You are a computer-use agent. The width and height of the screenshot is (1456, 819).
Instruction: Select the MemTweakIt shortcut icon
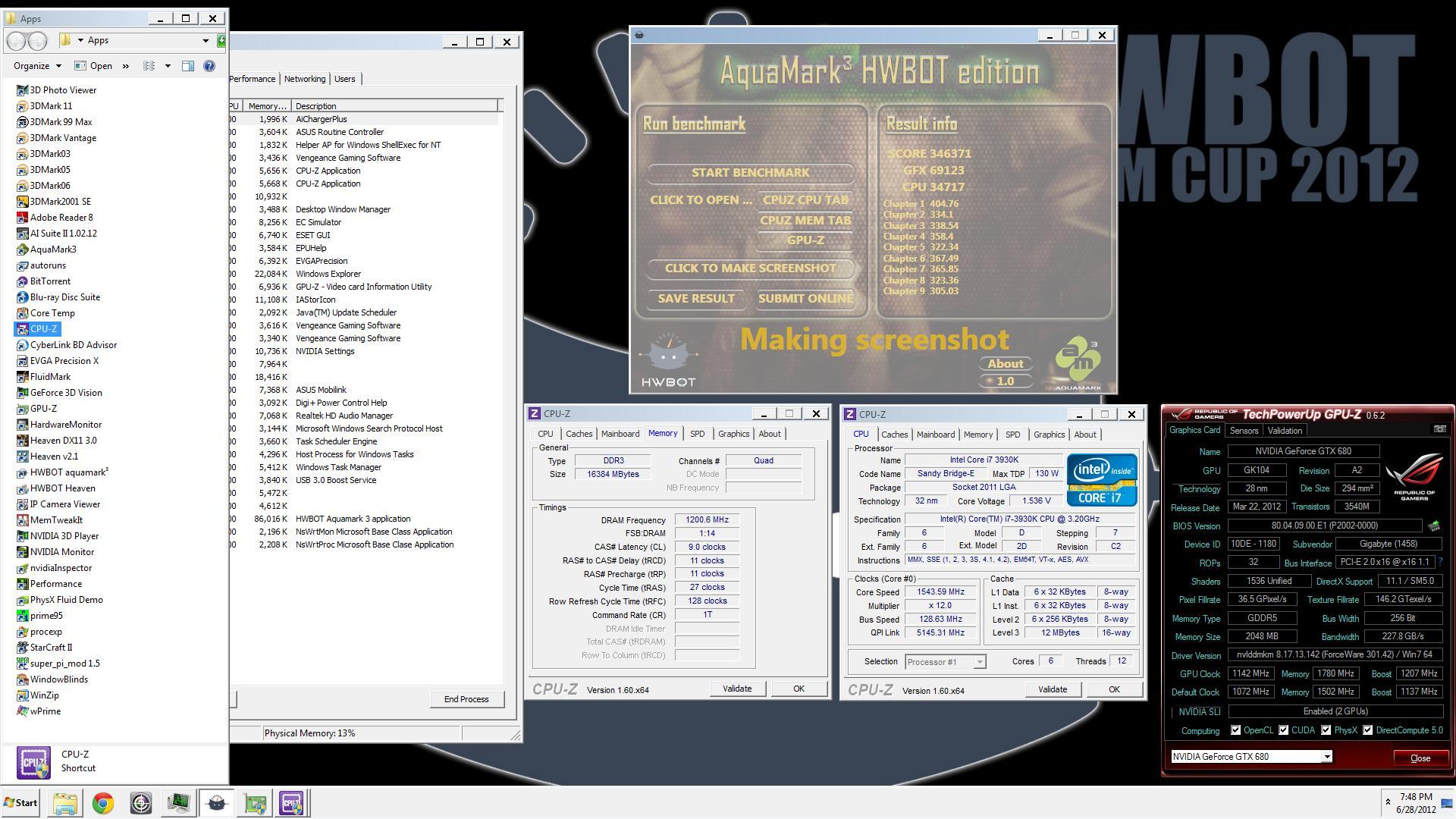pos(22,520)
